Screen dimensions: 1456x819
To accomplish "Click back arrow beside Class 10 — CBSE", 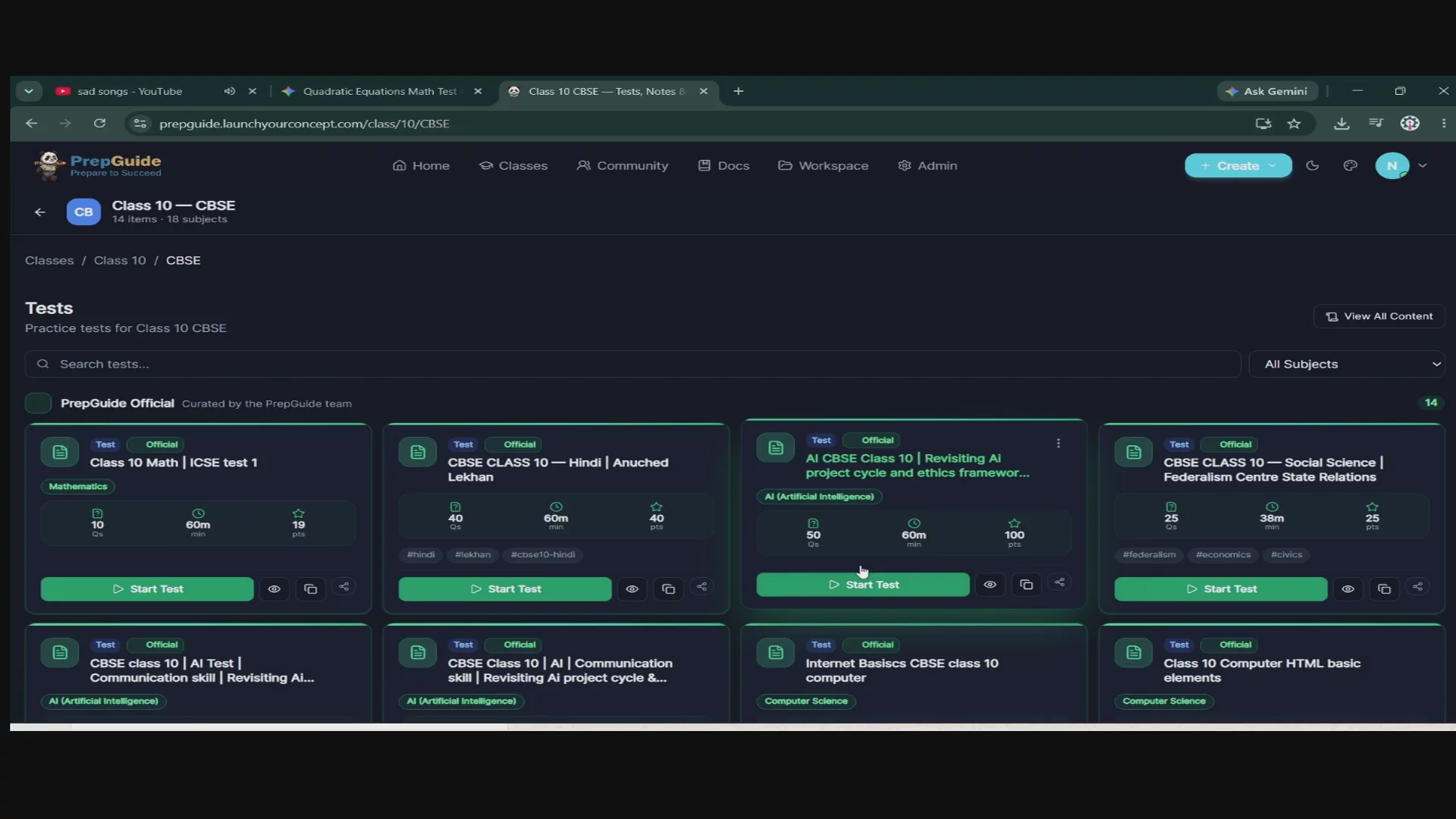I will pyautogui.click(x=40, y=212).
